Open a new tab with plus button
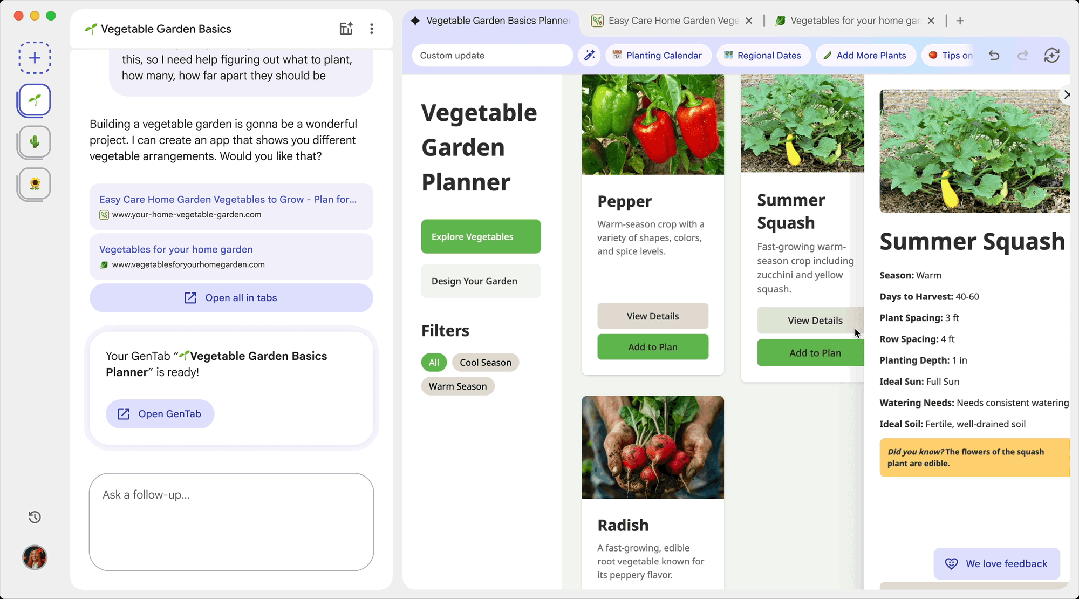Image resolution: width=1079 pixels, height=599 pixels. (x=960, y=20)
